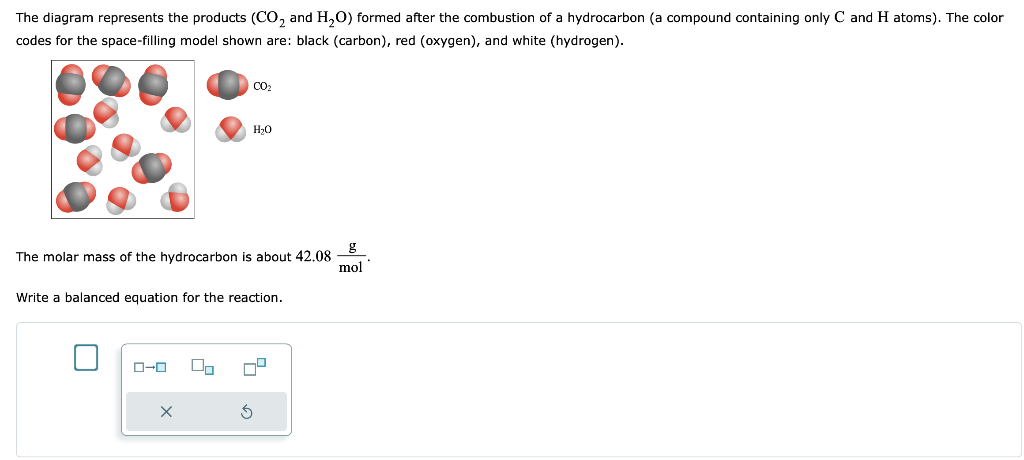Click the molar mass value 42.08
This screenshot has width=1024, height=460.
pyautogui.click(x=313, y=257)
